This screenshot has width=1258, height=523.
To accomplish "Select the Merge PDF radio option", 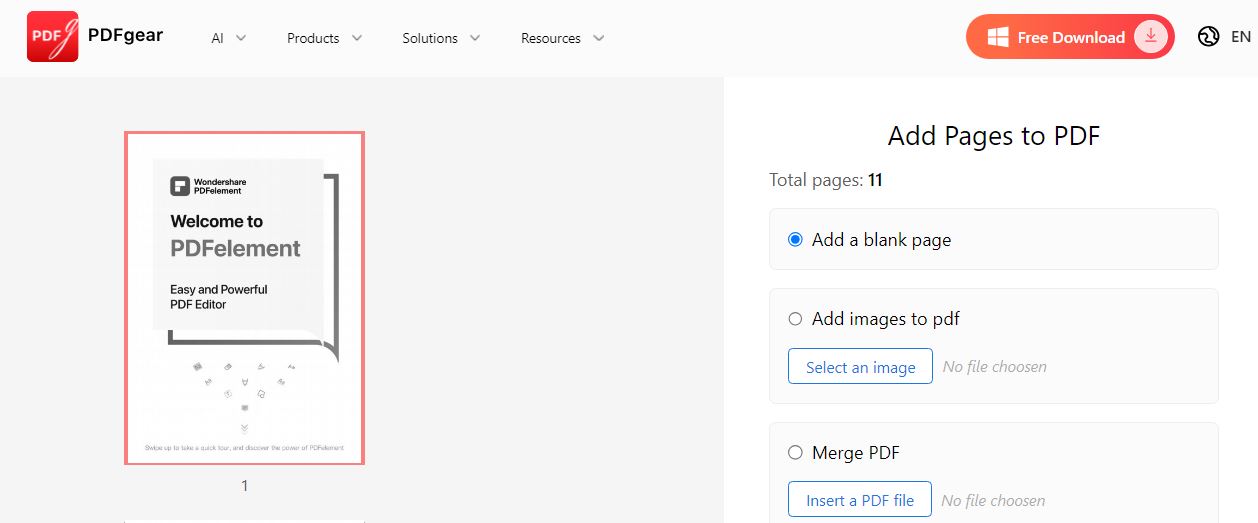I will click(x=795, y=453).
